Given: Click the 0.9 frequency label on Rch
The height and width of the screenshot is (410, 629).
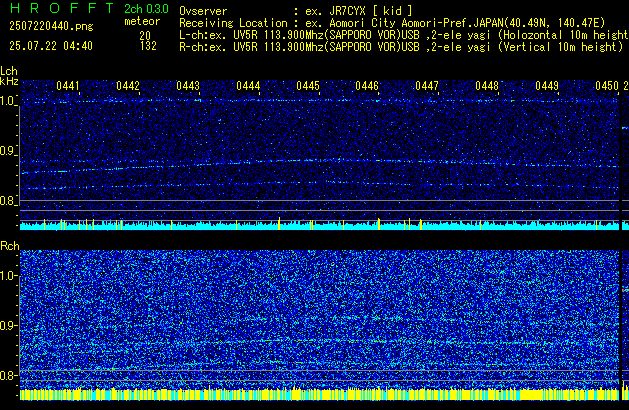Looking at the screenshot, I should [8, 325].
